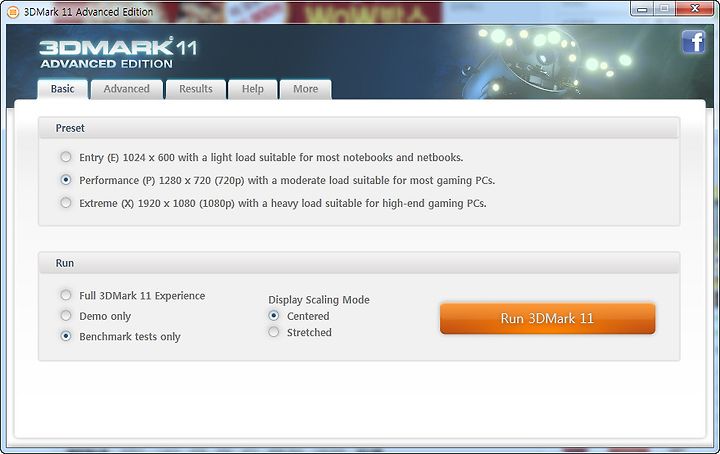The height and width of the screenshot is (454, 720).
Task: Click the 3DMark 11 title bar icon
Action: pos(13,12)
